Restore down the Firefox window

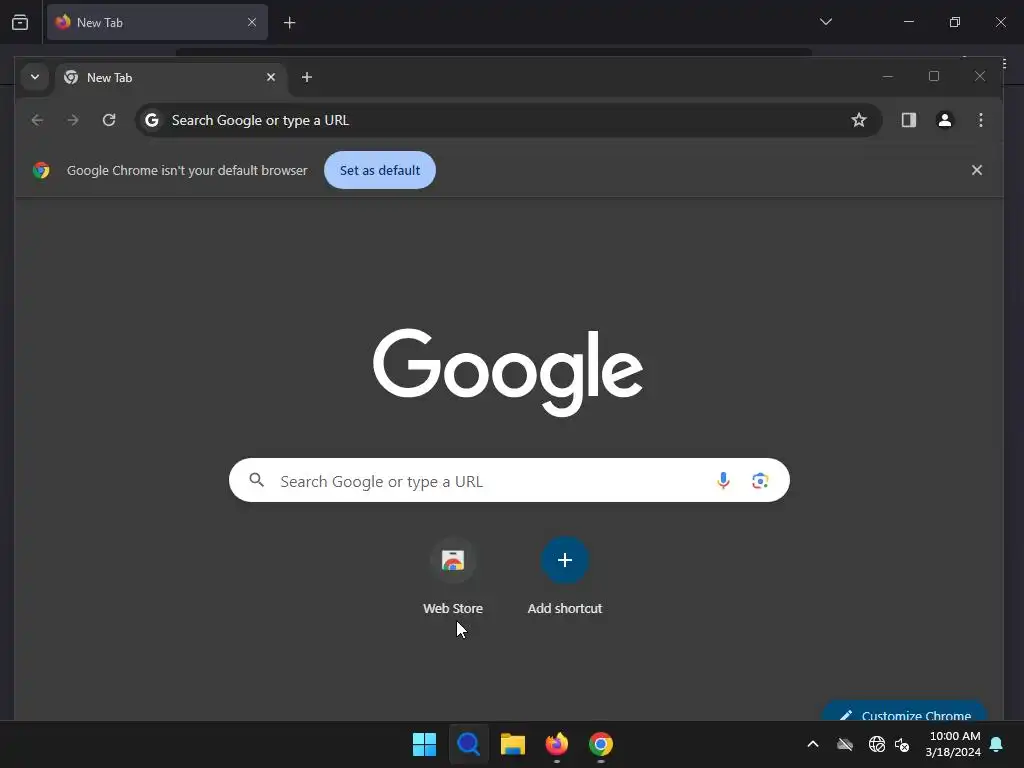(954, 22)
